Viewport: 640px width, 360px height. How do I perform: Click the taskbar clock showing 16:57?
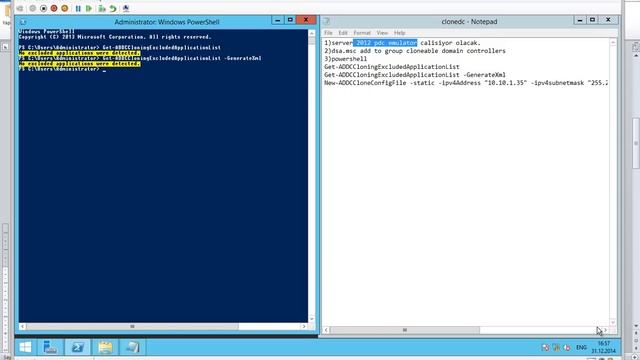pyautogui.click(x=604, y=347)
